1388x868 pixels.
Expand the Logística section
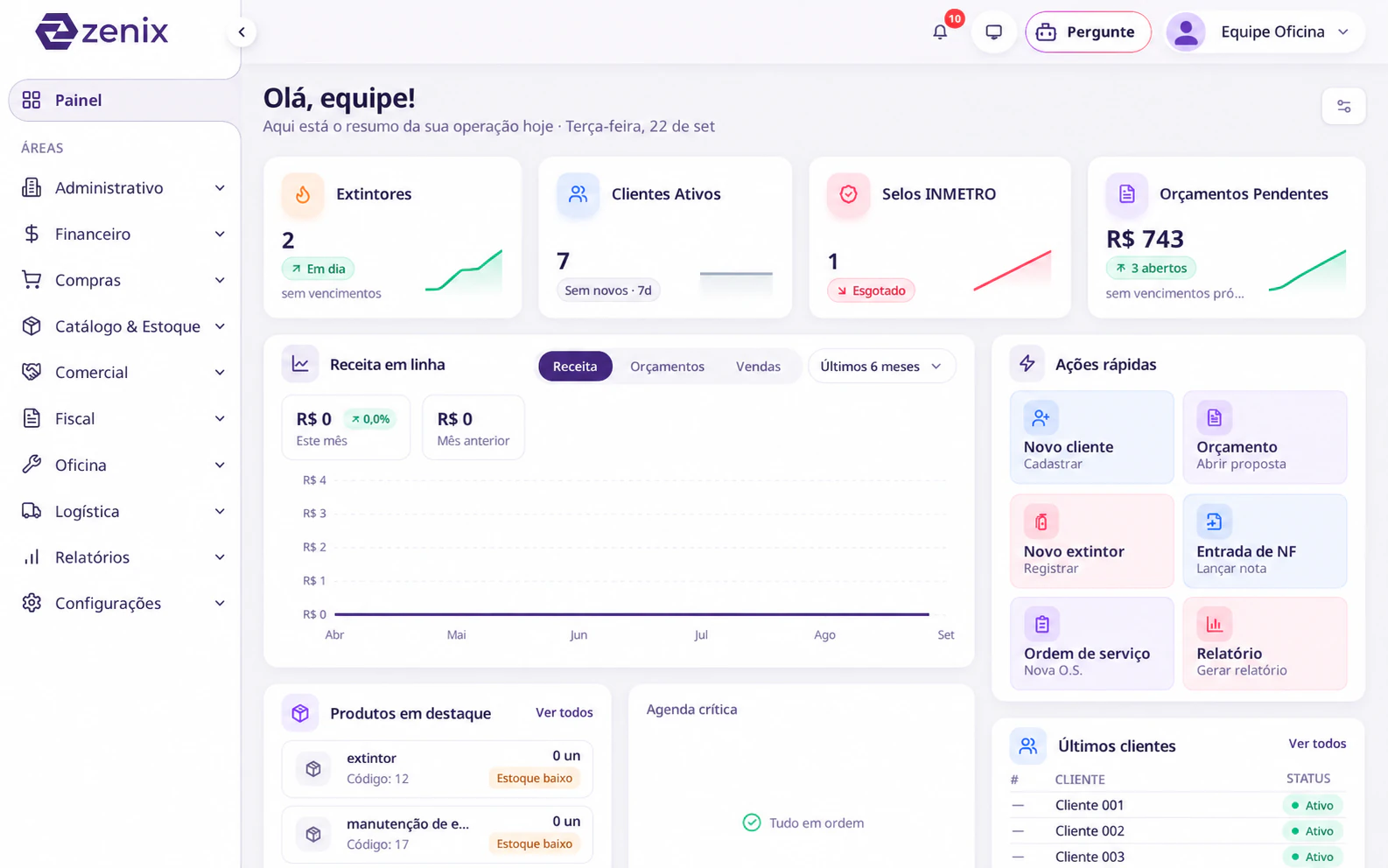tap(123, 512)
